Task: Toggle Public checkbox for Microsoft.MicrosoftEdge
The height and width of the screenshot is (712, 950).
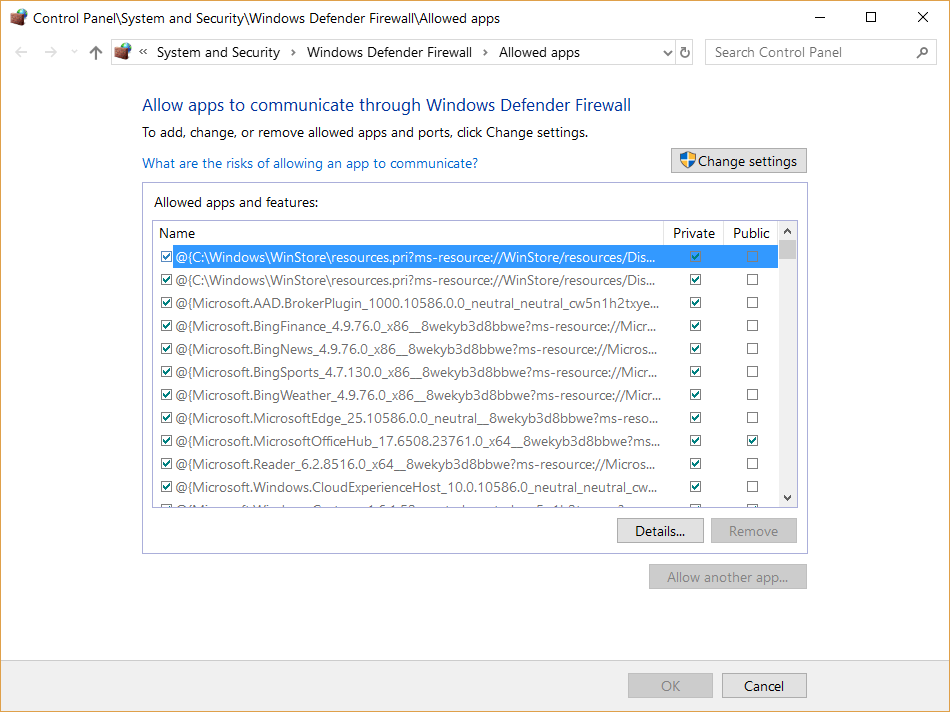Action: (752, 418)
